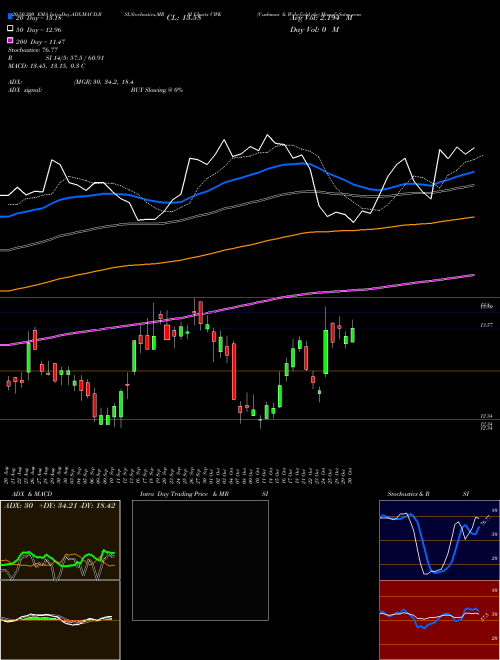Click the tall red candlestick mid-chart
The width and height of the screenshot is (500, 660).
click(234, 371)
